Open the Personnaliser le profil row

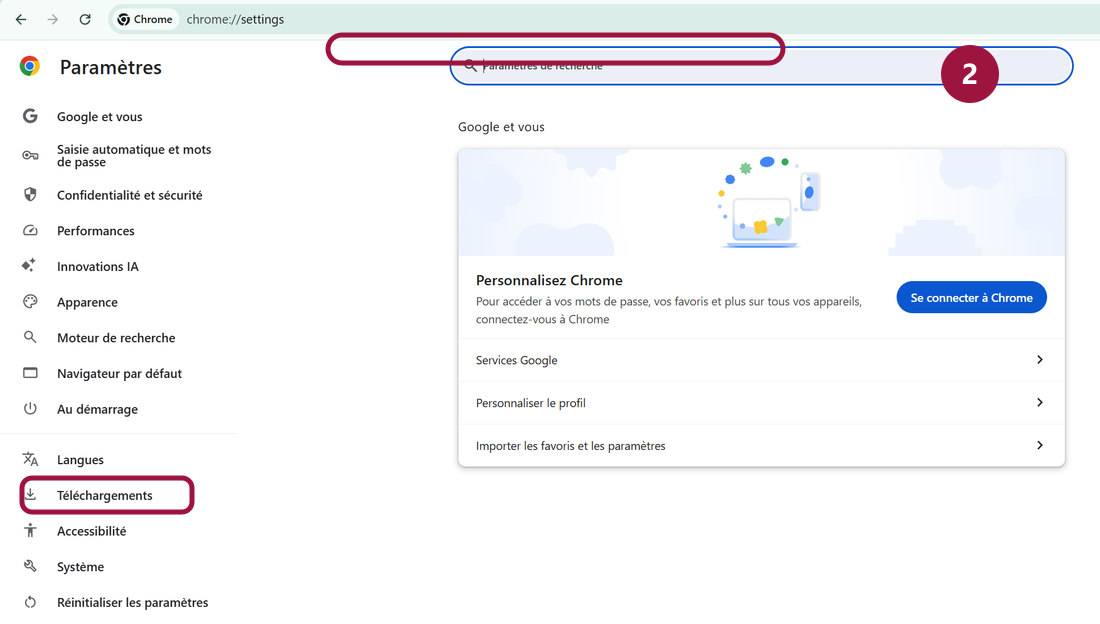click(x=761, y=403)
